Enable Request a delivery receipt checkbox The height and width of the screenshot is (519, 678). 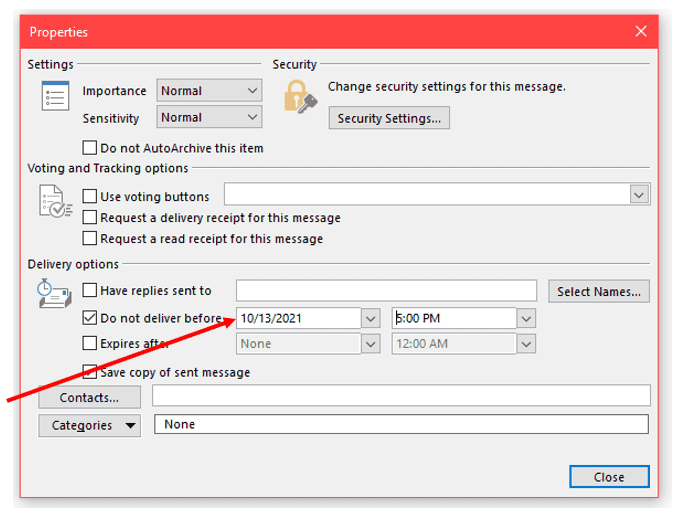(x=90, y=218)
